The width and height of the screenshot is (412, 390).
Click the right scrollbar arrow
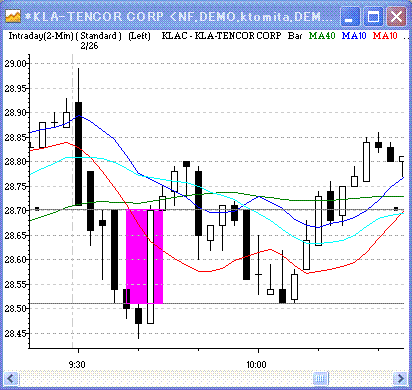(400, 379)
